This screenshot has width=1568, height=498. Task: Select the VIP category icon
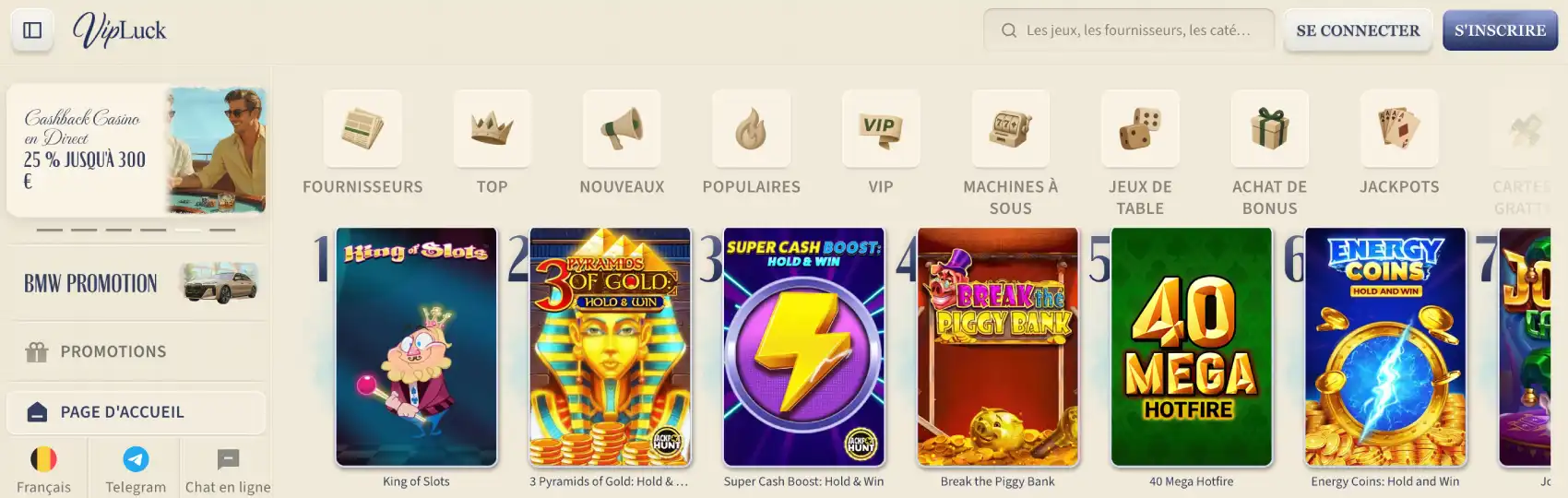click(x=881, y=129)
